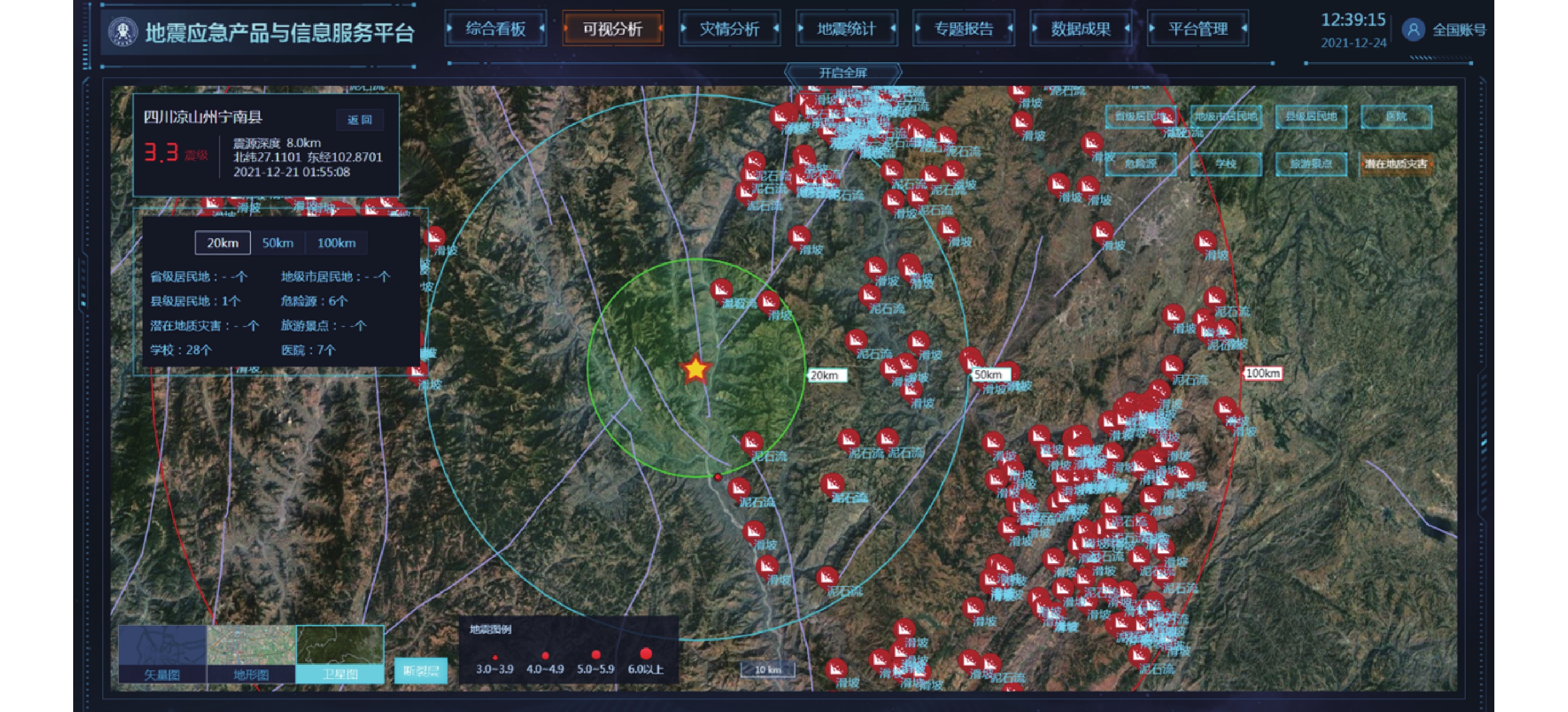The image size is (1568, 712).
Task: Click the 滑坡 marker right of the 20km tab panel
Action: (x=435, y=237)
